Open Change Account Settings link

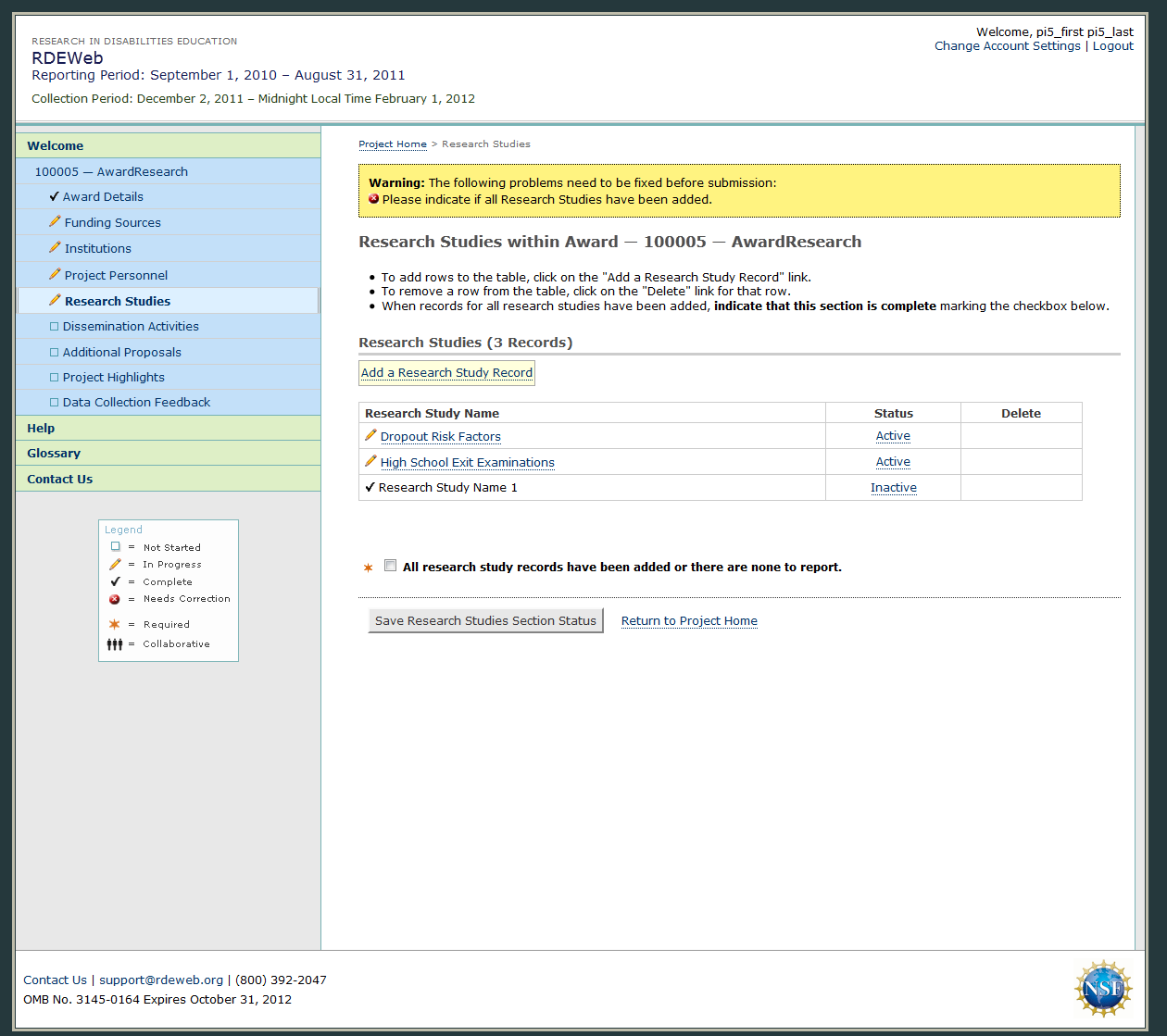[x=1007, y=46]
